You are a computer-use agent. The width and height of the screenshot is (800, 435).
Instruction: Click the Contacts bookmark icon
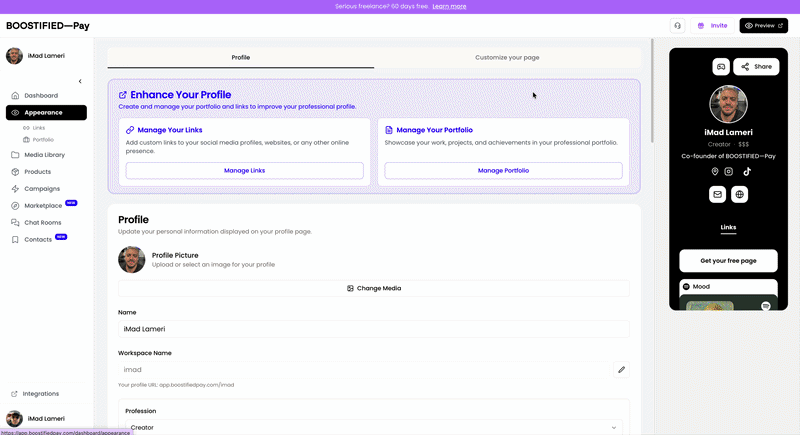pyautogui.click(x=15, y=239)
